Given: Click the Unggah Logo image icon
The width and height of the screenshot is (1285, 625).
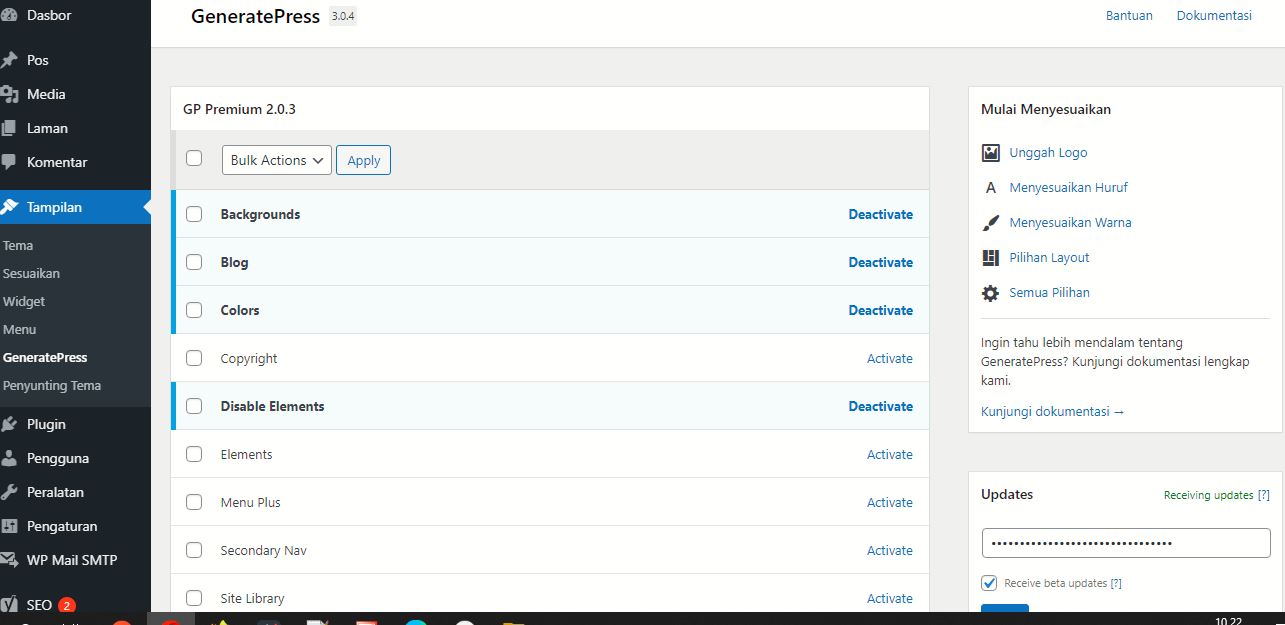Looking at the screenshot, I should [991, 153].
